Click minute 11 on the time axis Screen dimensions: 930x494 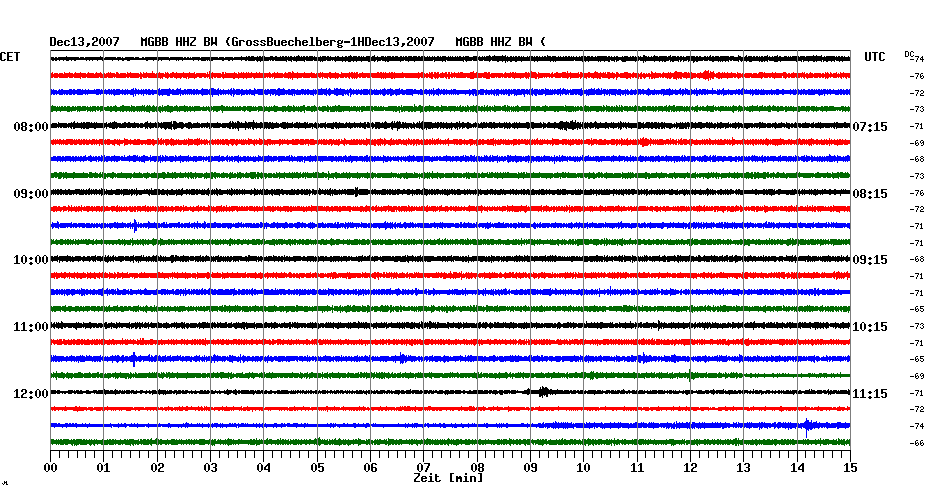coord(637,468)
